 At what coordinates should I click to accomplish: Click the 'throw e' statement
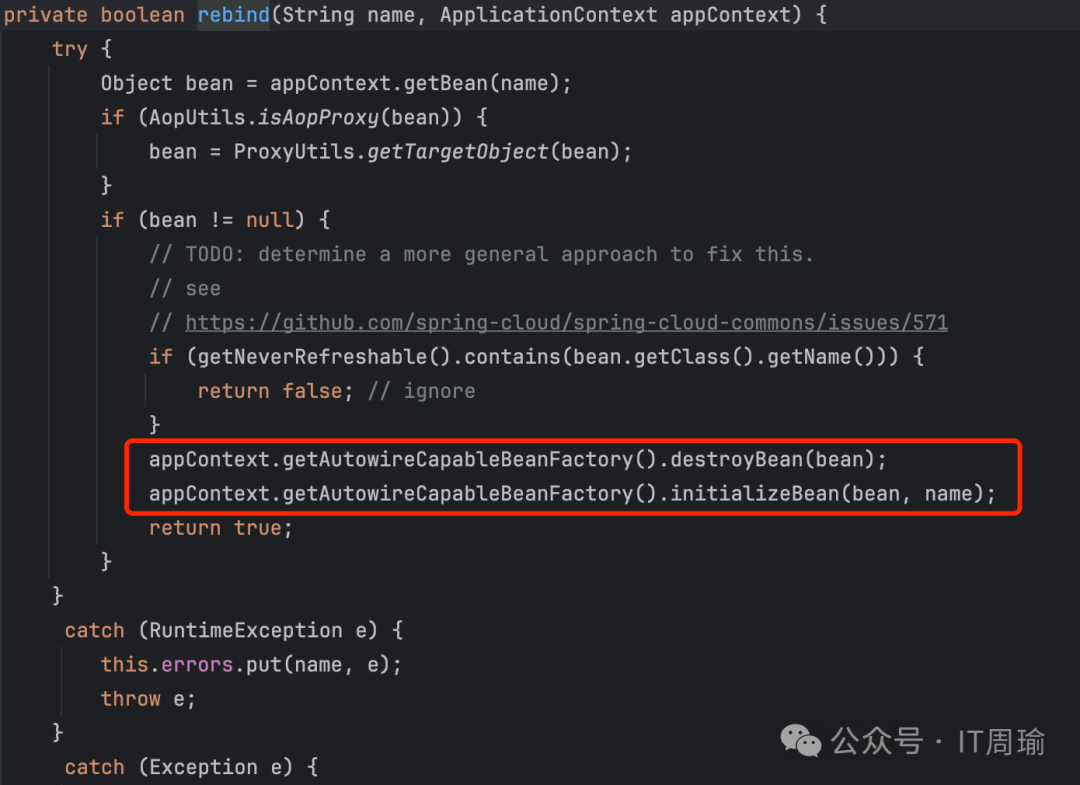(x=147, y=699)
